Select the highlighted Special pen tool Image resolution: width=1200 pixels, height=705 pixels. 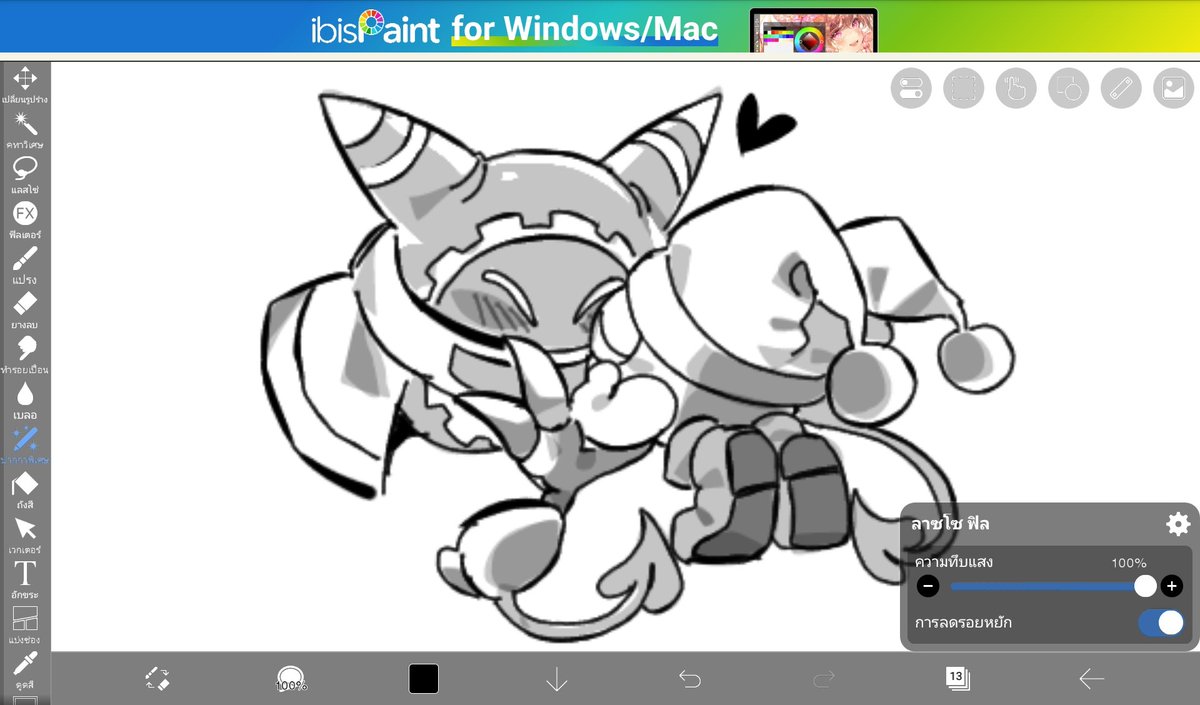click(25, 445)
